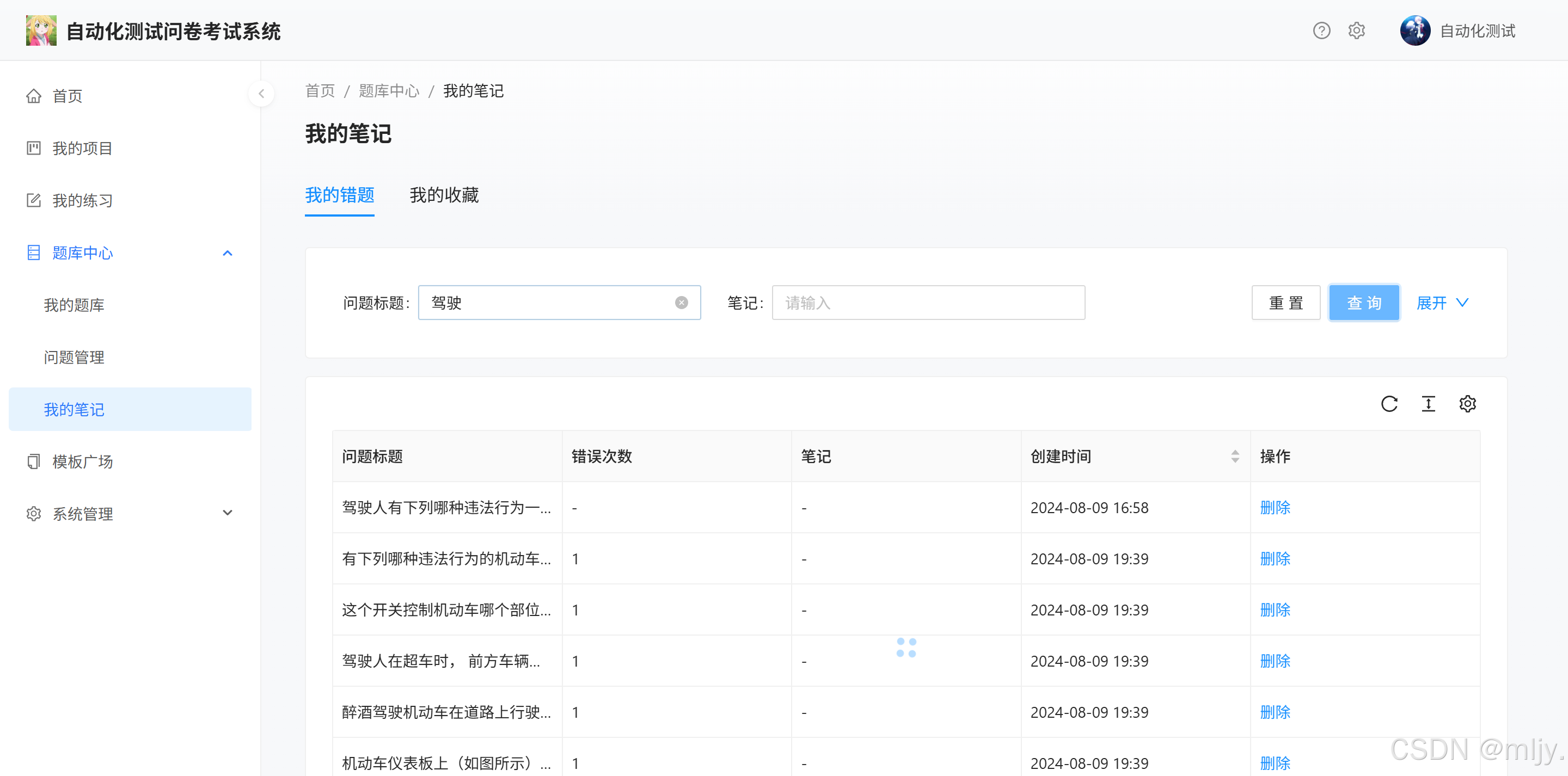The image size is (1568, 776).
Task: Switch to 我的收藏 tab
Action: click(444, 195)
